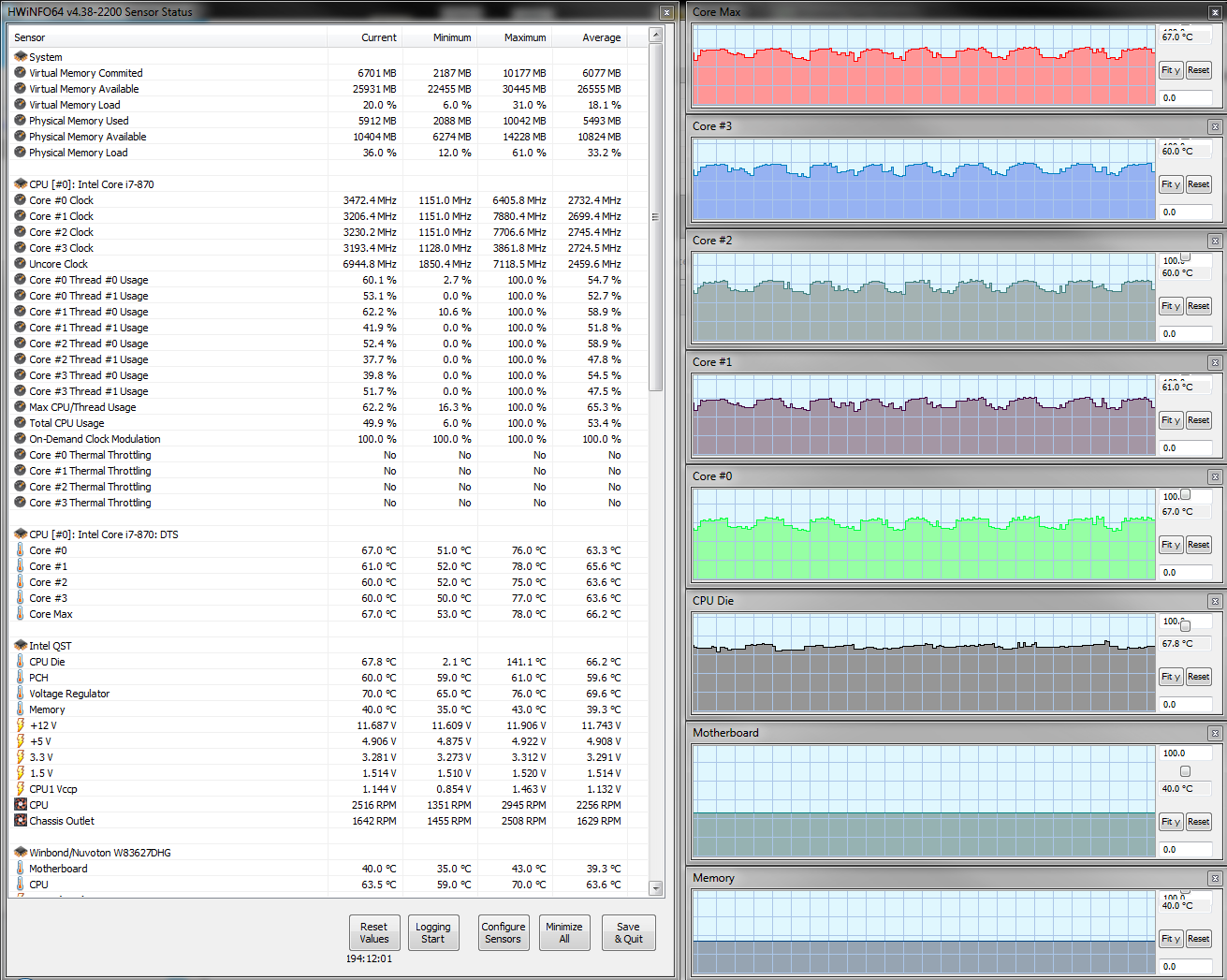Viewport: 1227px width, 980px height.
Task: Click the CPU [#0] DTS group icon
Action: [21, 534]
